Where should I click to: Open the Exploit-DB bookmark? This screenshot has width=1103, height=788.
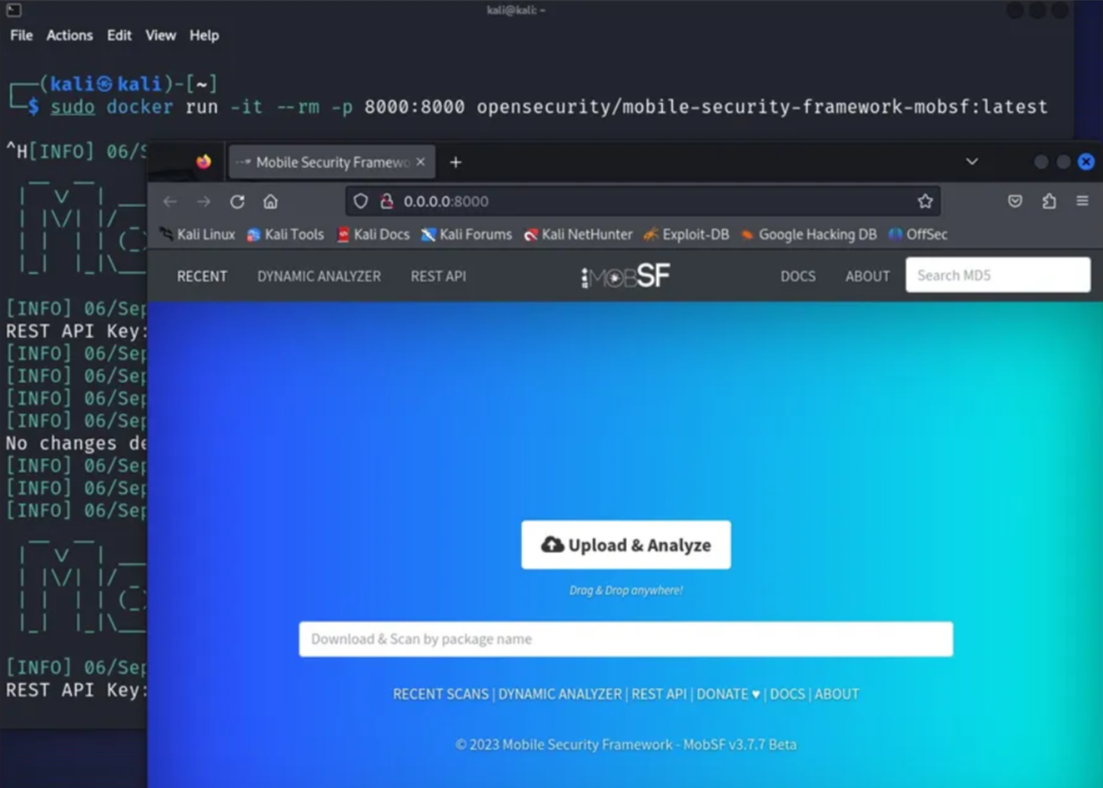686,234
